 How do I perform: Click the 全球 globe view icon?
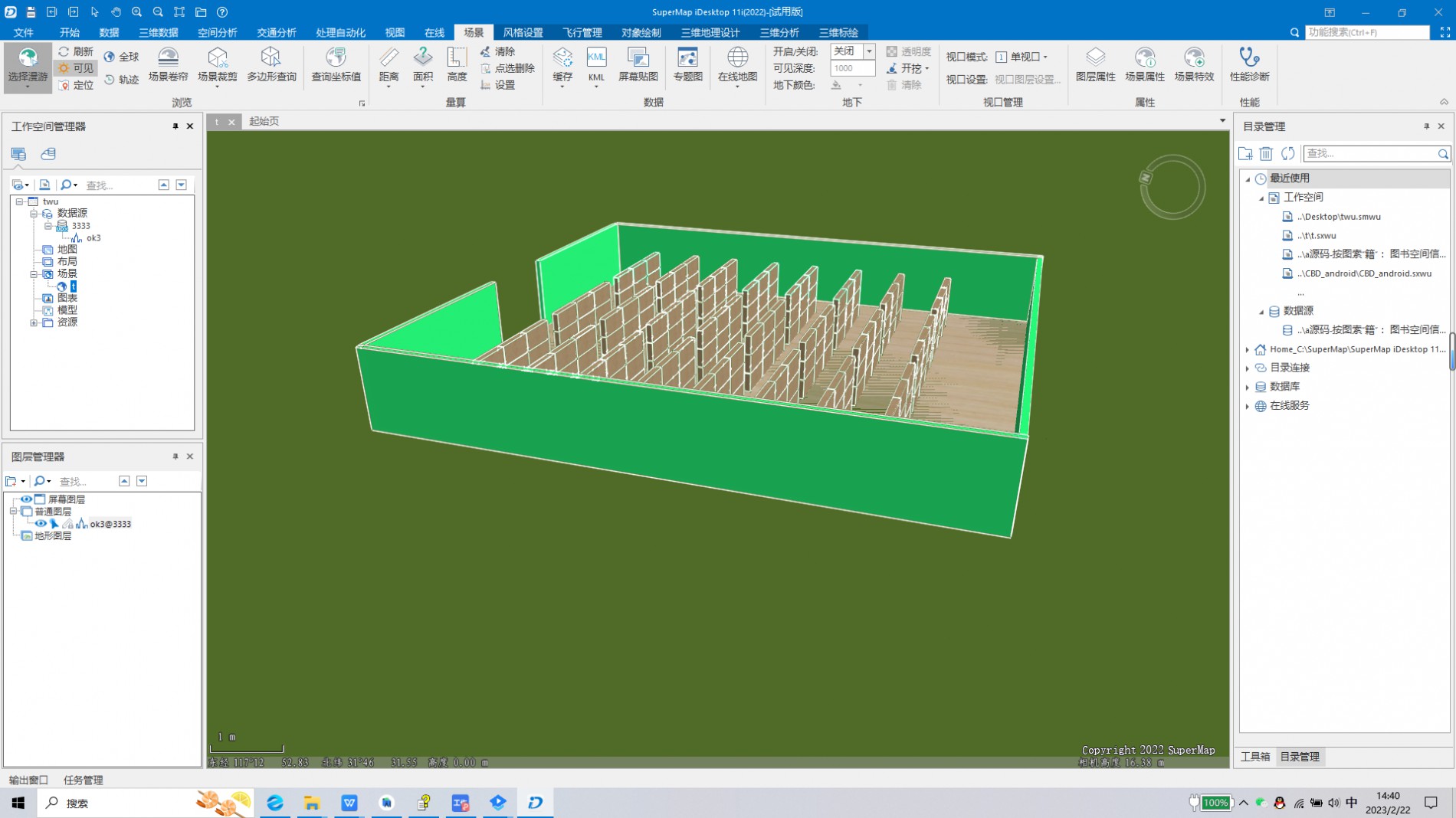(110, 57)
